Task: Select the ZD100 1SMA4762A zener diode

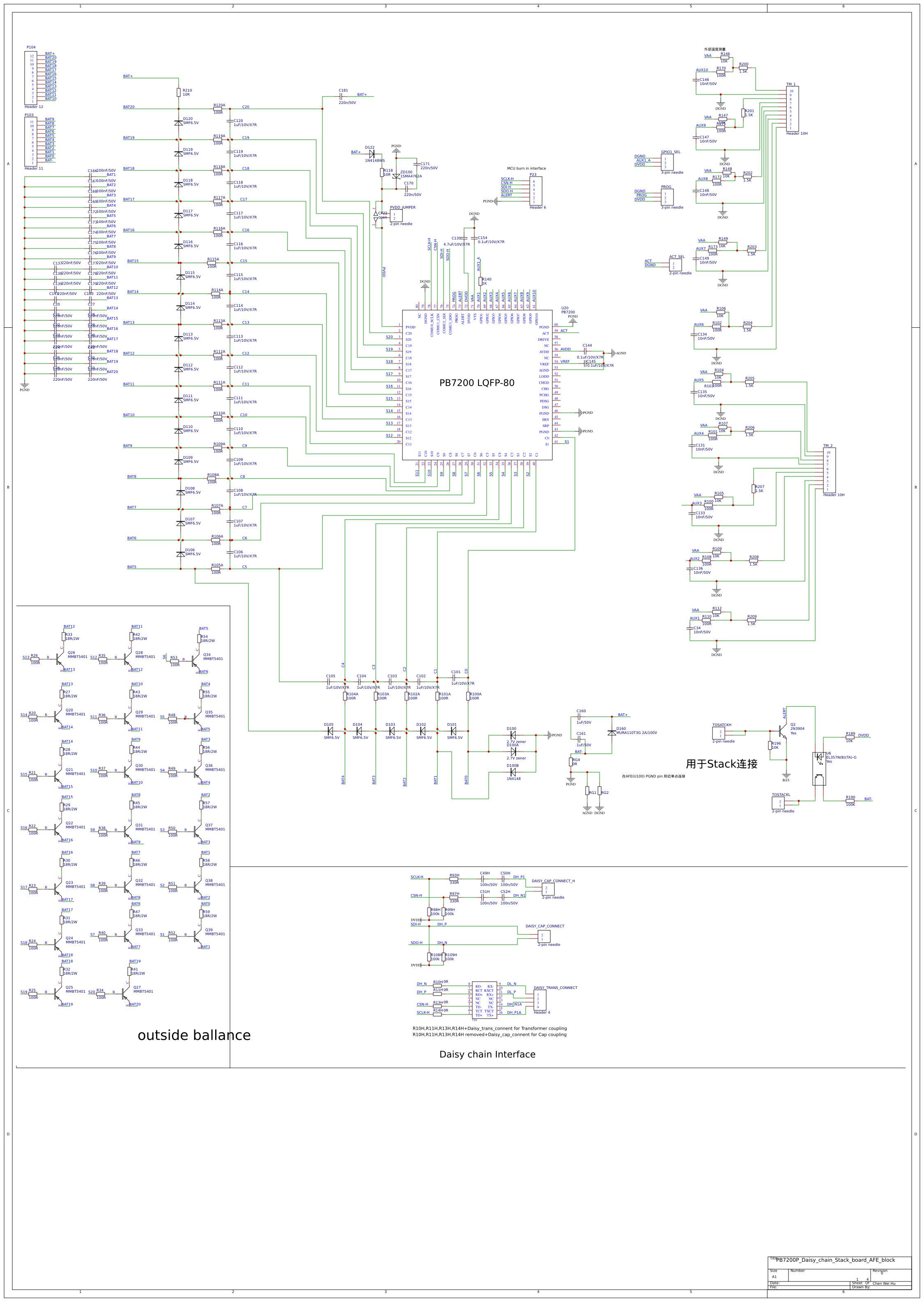Action: pyautogui.click(x=396, y=177)
